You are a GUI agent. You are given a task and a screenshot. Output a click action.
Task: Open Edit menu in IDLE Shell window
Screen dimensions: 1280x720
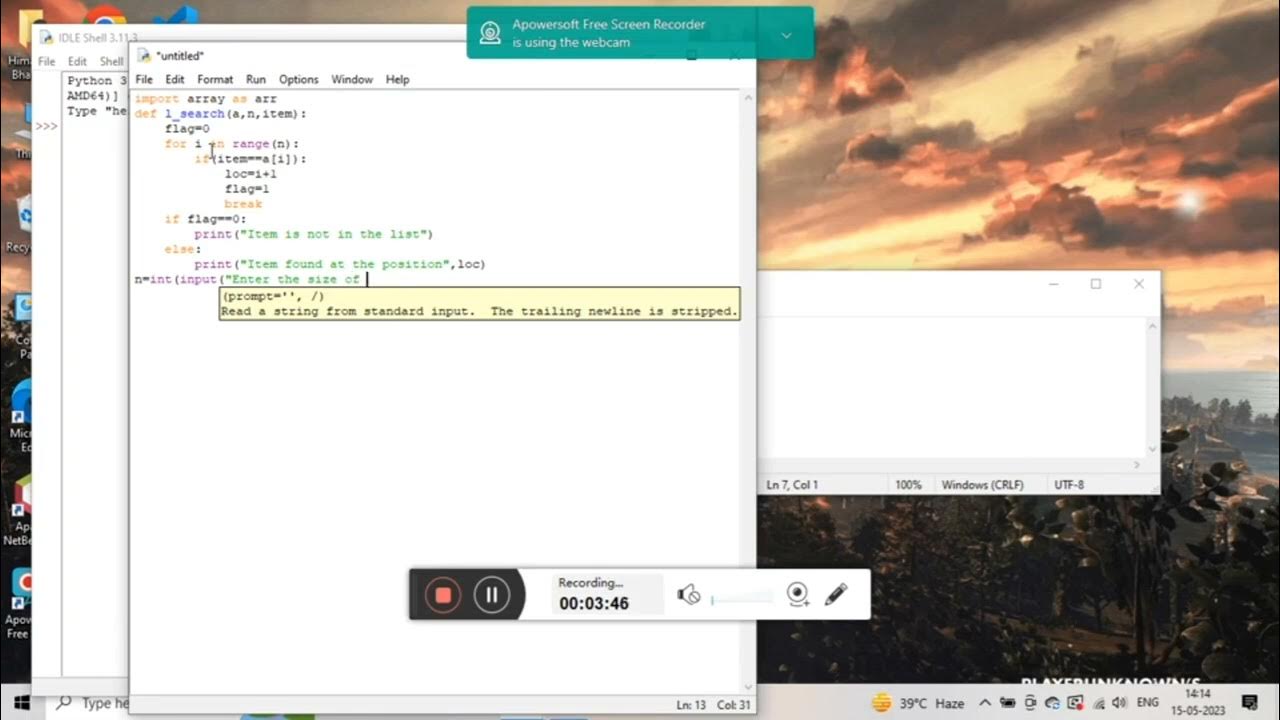77,61
